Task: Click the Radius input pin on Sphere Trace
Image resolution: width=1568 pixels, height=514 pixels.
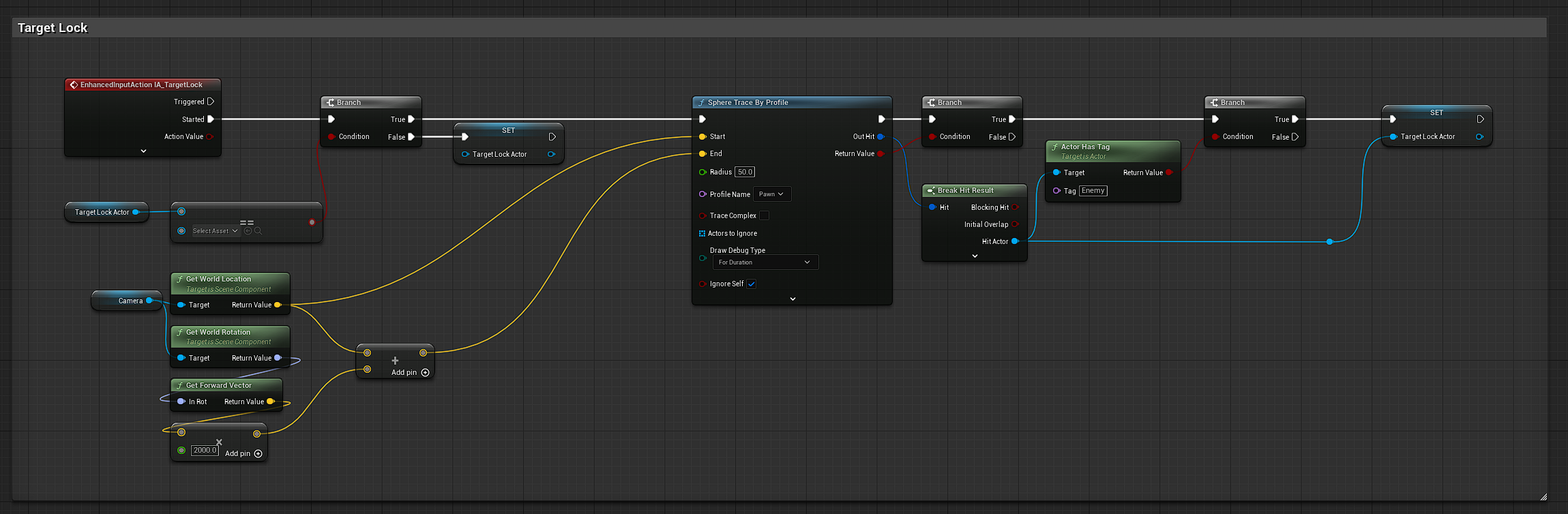Action: point(702,172)
